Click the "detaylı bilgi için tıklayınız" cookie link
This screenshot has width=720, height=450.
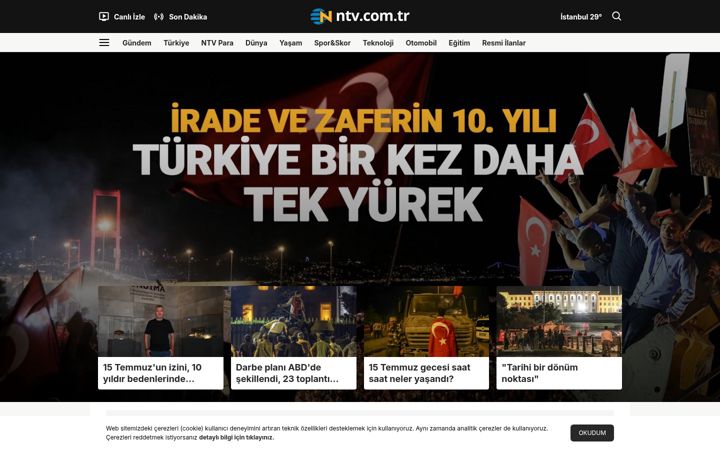coord(236,437)
